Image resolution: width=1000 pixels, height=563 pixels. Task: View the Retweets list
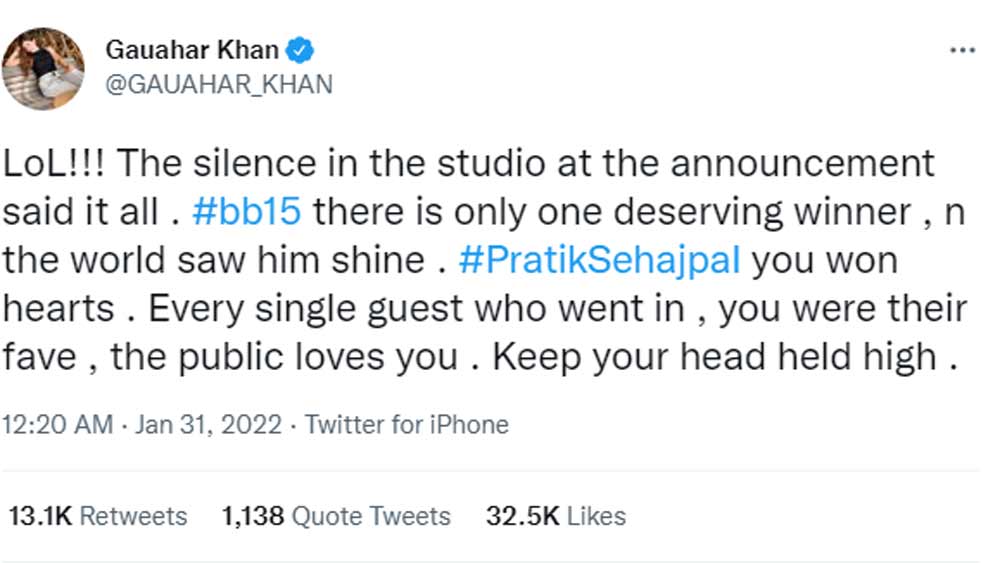[x=133, y=516]
